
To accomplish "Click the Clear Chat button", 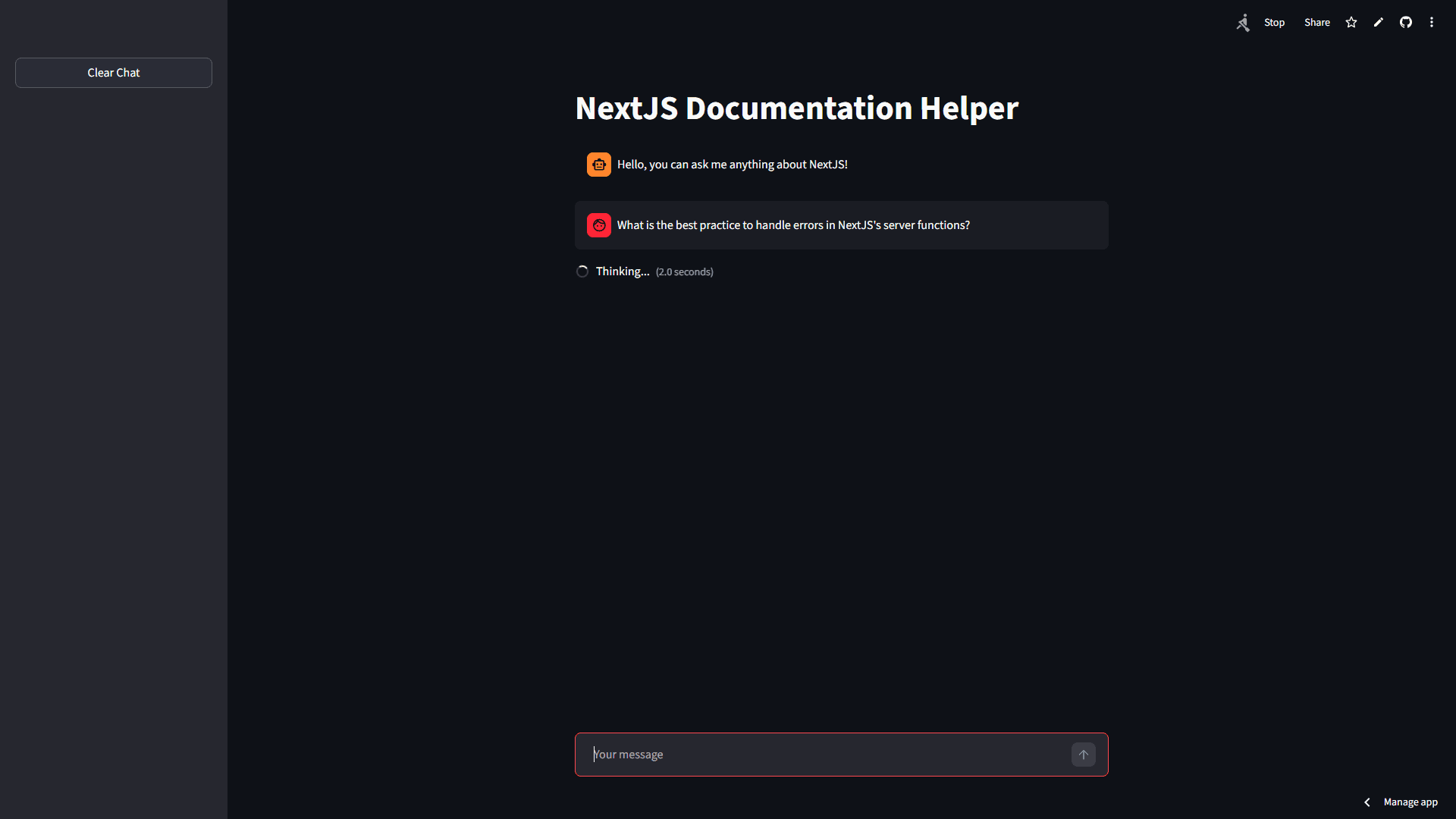I will click(x=114, y=73).
